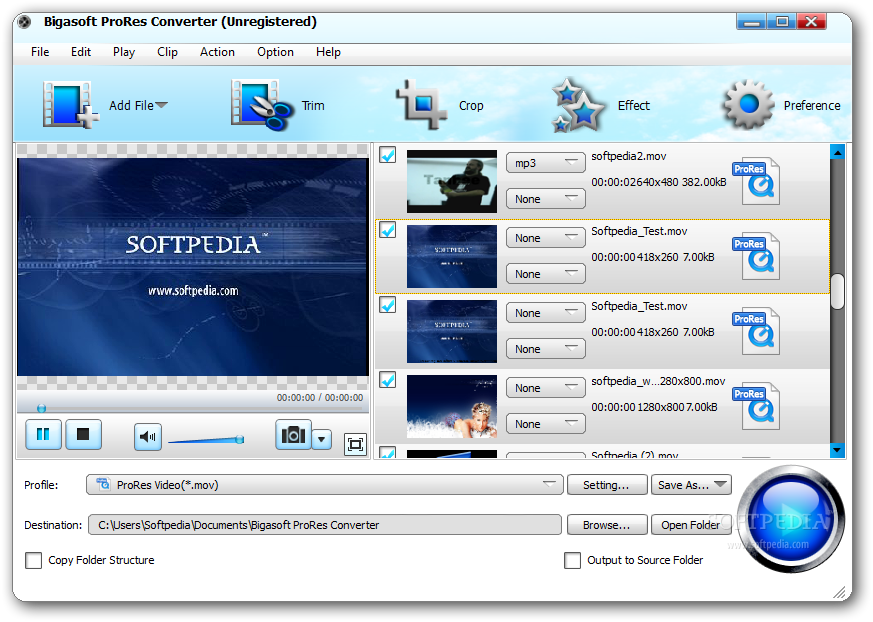Pause the video preview
Image resolution: width=873 pixels, height=622 pixels.
click(x=43, y=434)
